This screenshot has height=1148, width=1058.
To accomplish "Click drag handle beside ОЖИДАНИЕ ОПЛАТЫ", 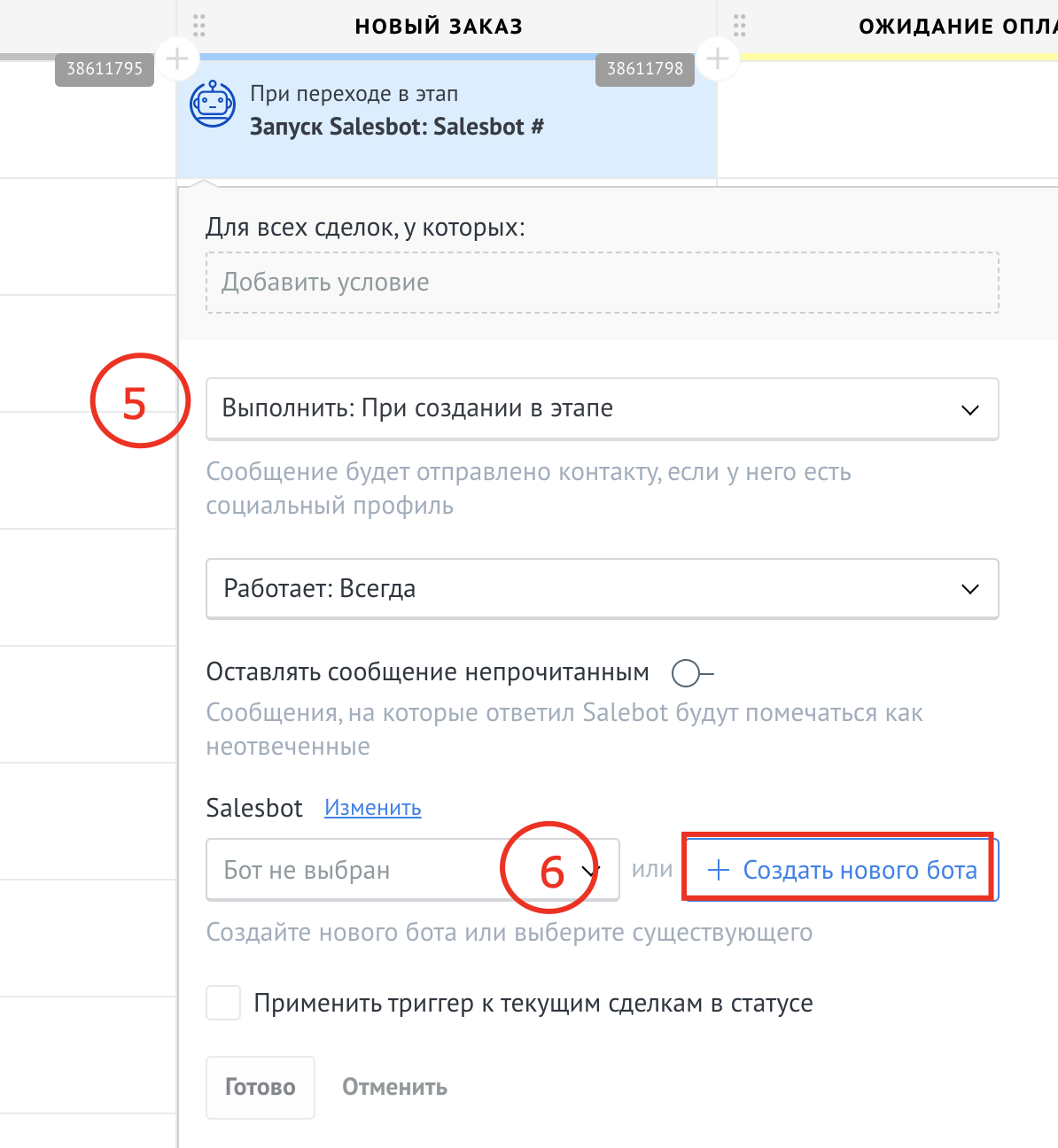I will (740, 26).
